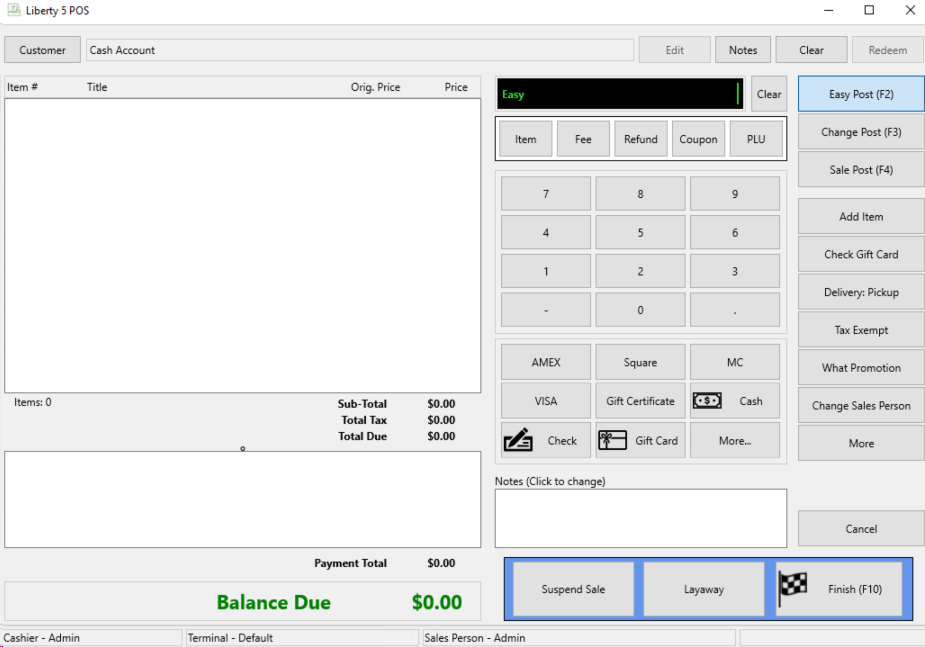The height and width of the screenshot is (647, 925).
Task: Click Layaway button
Action: (703, 589)
